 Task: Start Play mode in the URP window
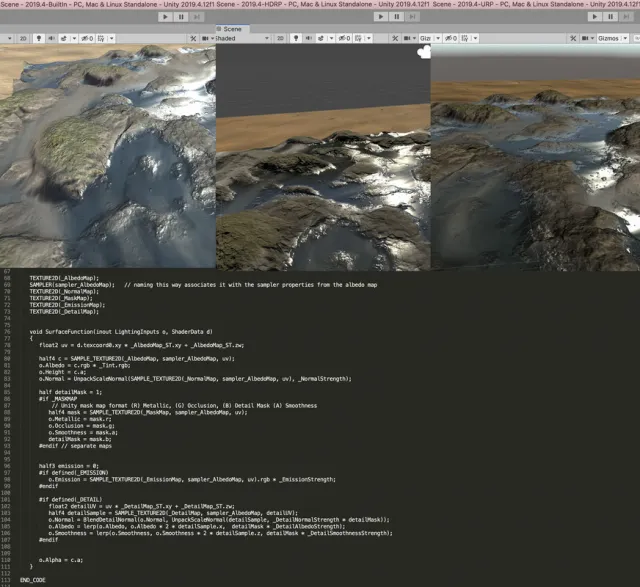[595, 17]
